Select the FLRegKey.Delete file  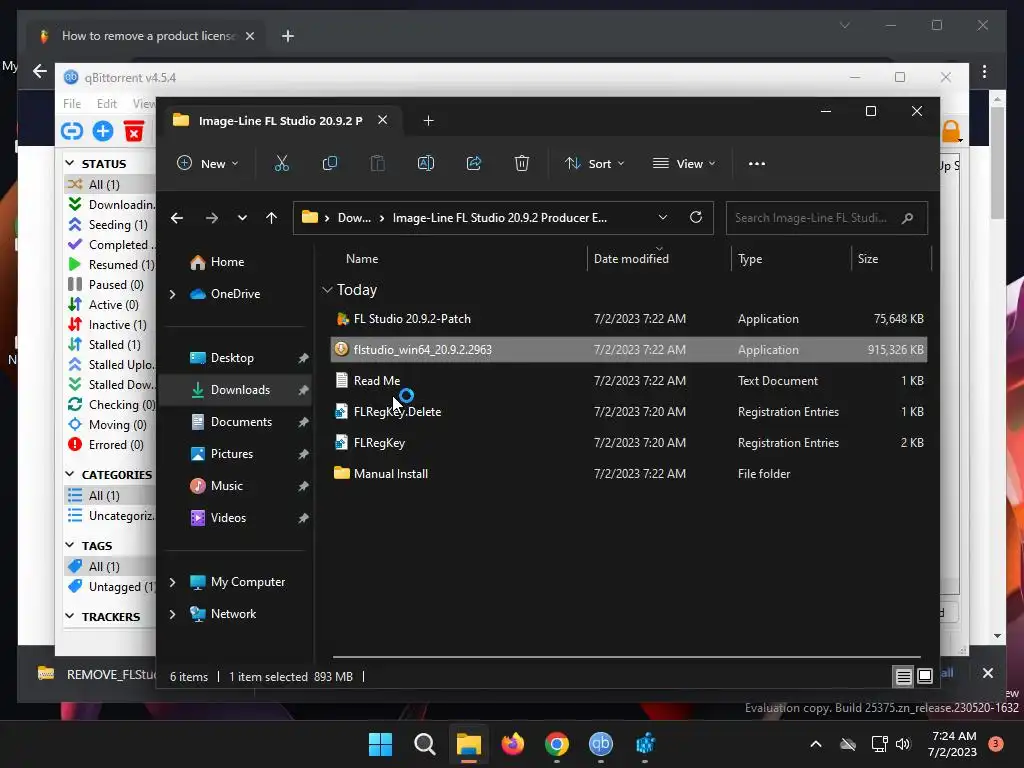[397, 411]
